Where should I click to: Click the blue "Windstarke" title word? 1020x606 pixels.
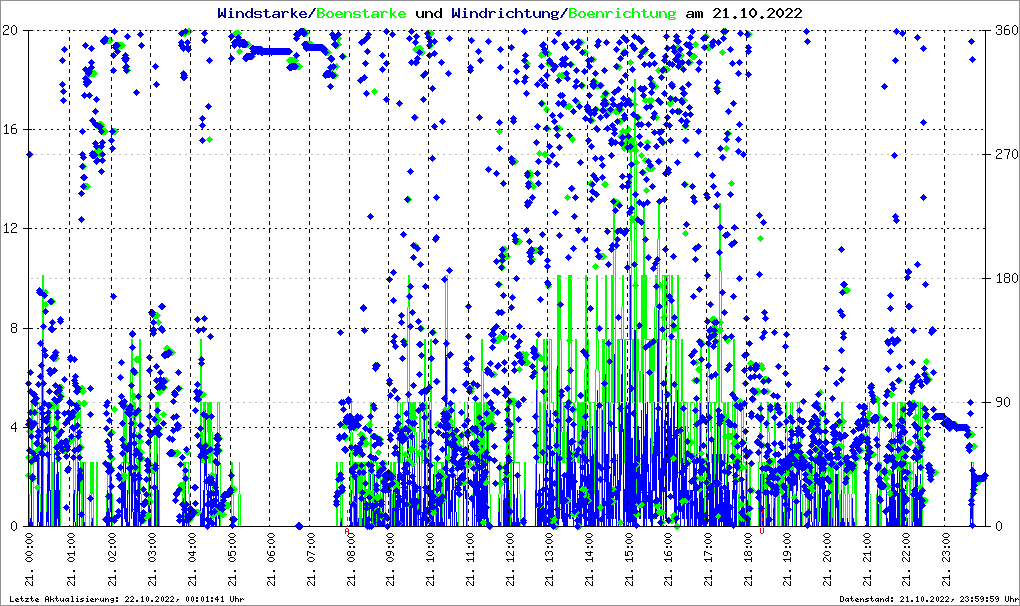coord(264,14)
